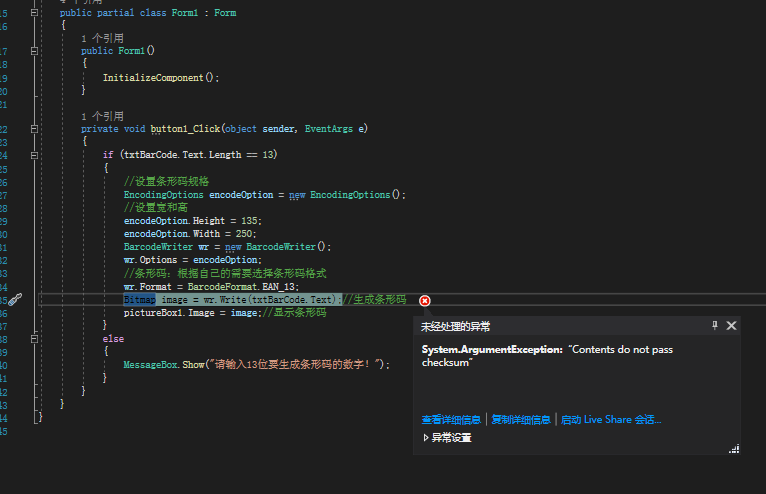Click reference count above Form1 constructor
Viewport: 766px width, 494px height.
[x=102, y=38]
